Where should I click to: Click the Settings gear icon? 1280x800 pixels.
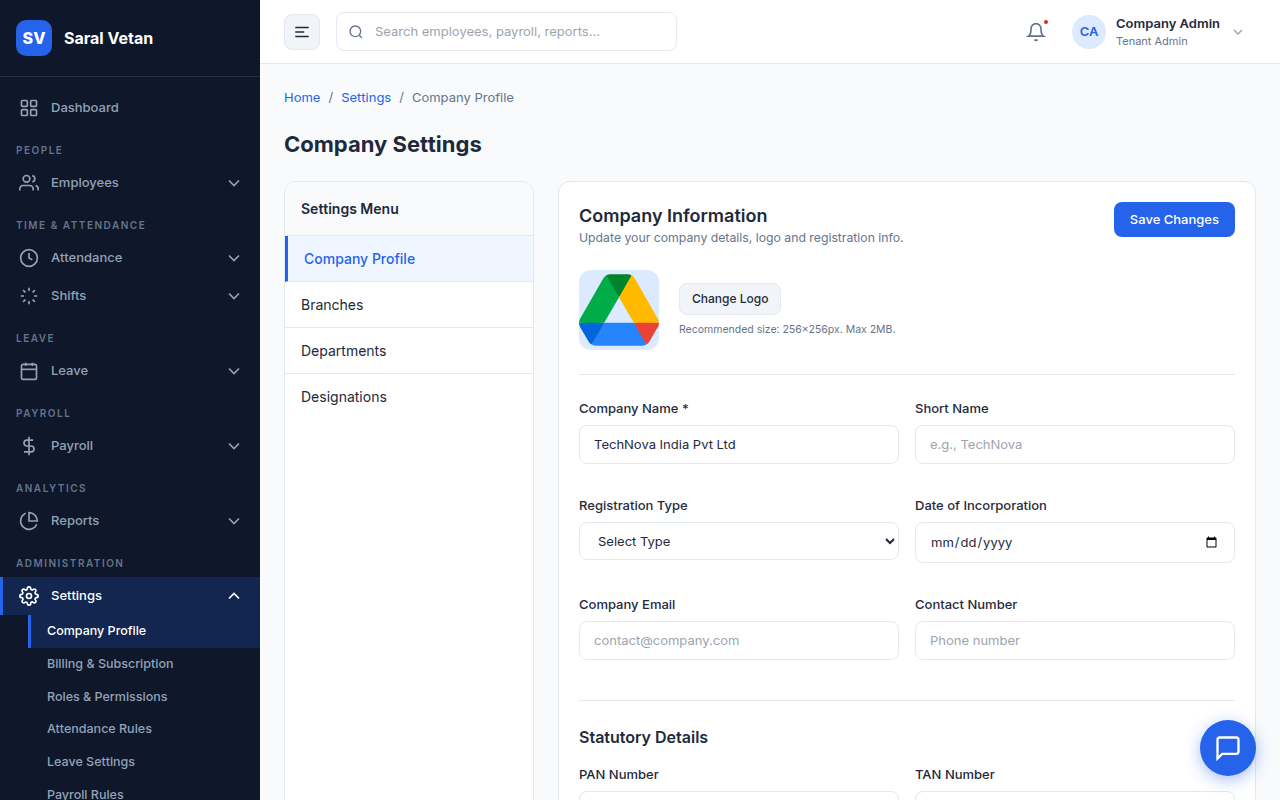point(29,596)
